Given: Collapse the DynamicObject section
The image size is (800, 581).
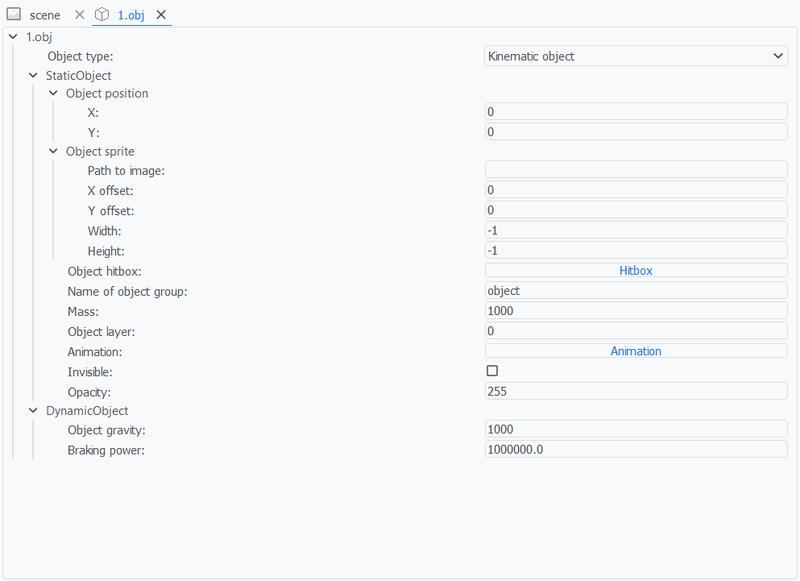Looking at the screenshot, I should [x=33, y=410].
